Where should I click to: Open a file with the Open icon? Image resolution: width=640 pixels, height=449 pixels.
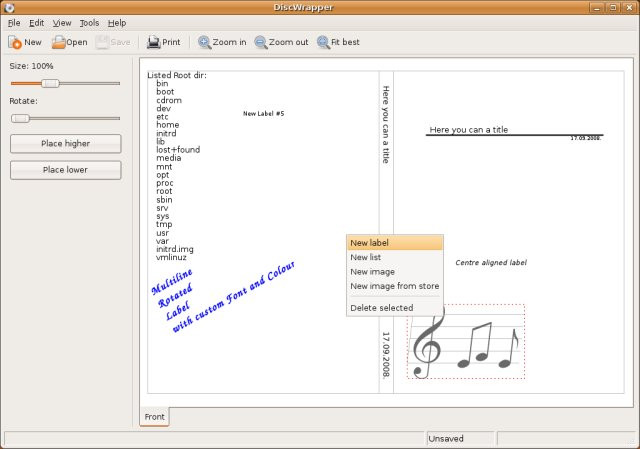59,42
